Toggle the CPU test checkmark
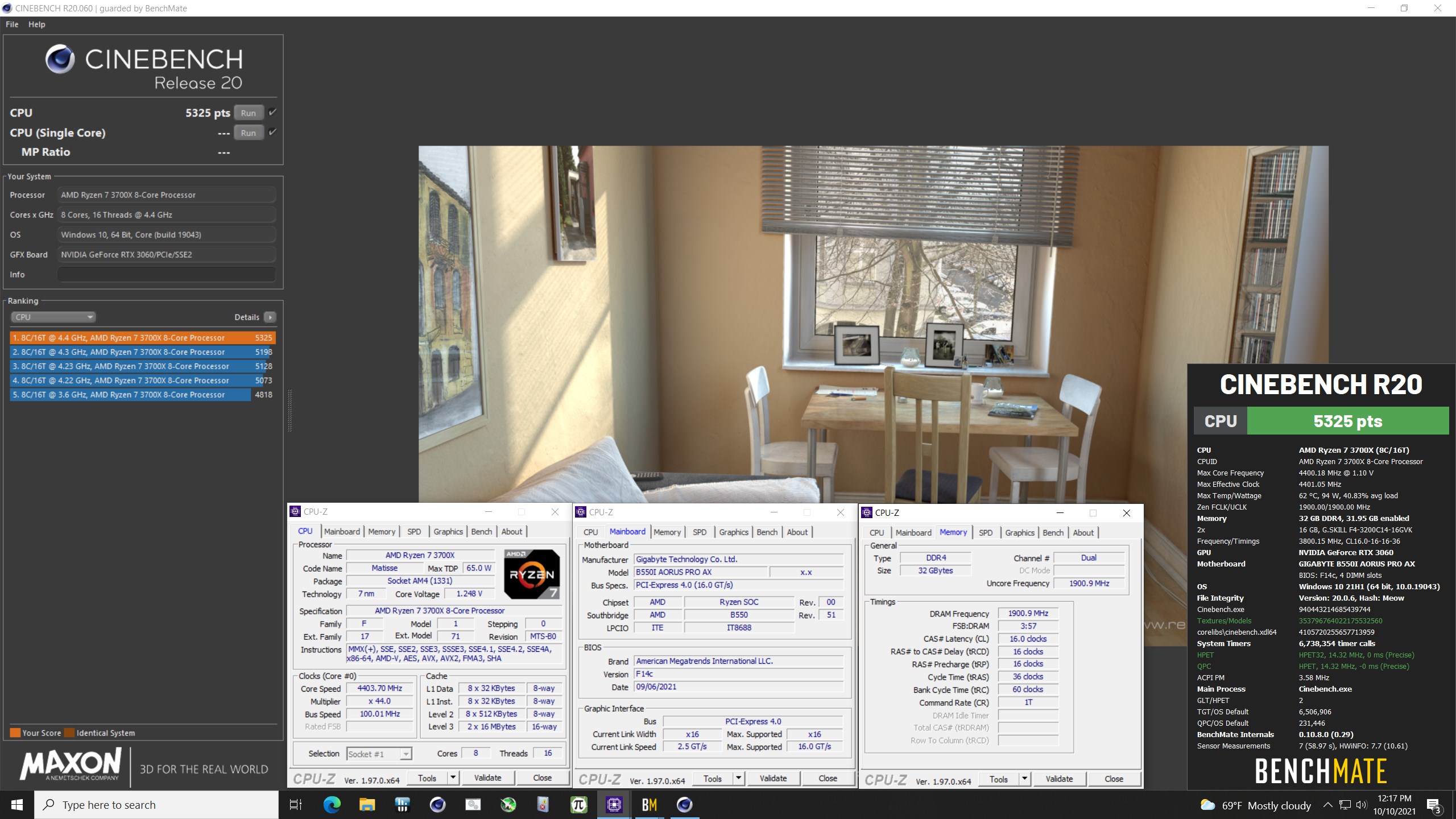Image resolution: width=1456 pixels, height=819 pixels. point(272,112)
